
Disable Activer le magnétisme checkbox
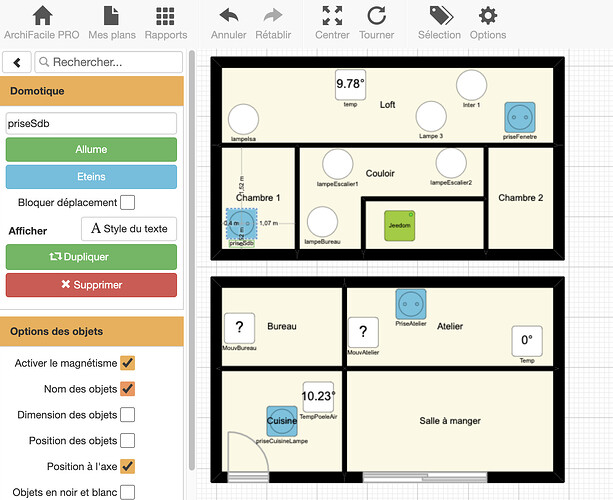[128, 362]
